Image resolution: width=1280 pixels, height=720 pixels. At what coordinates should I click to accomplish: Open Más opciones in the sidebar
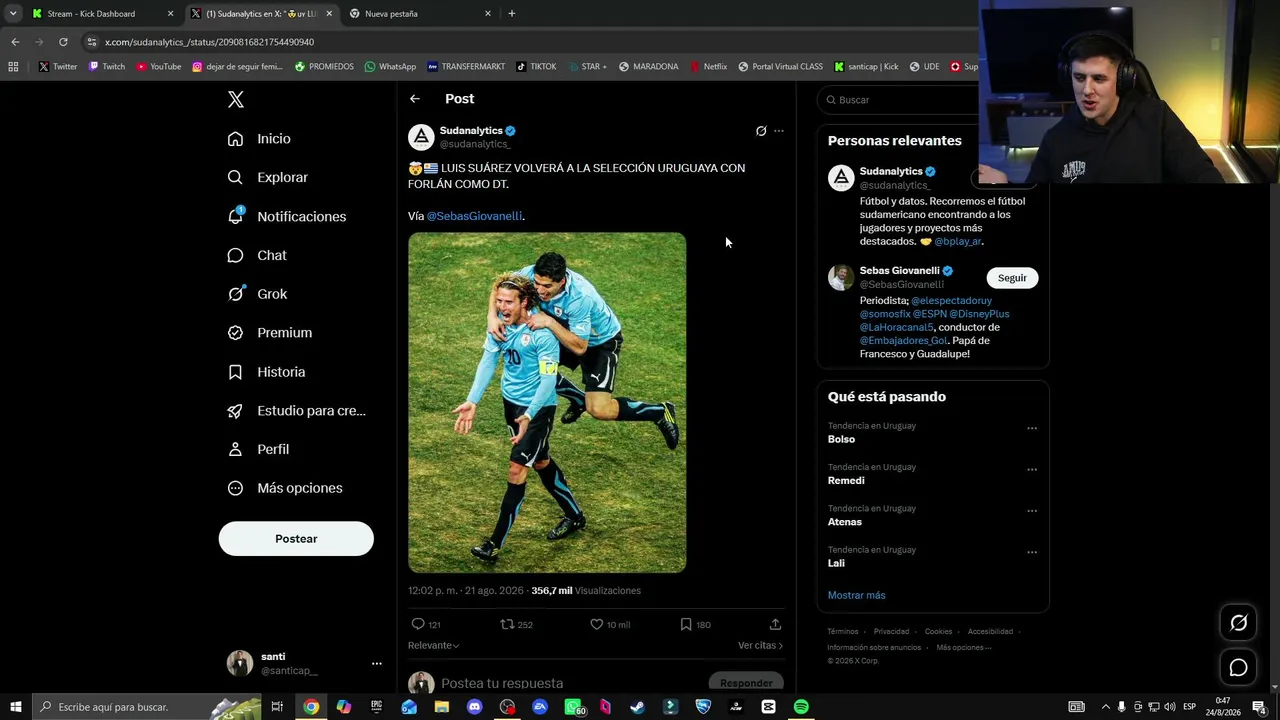pos(285,488)
